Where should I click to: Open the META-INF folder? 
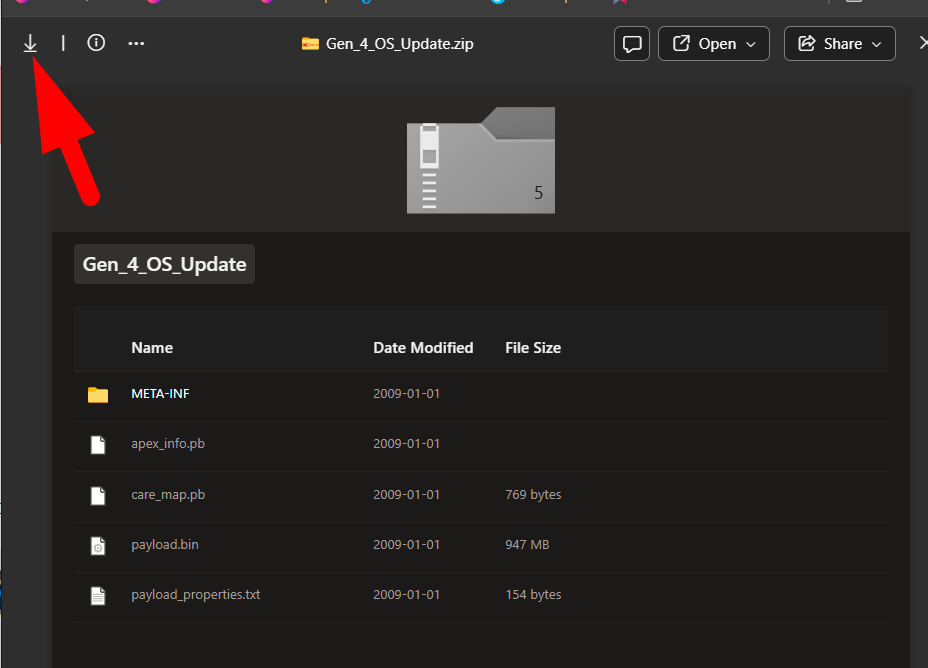[160, 393]
